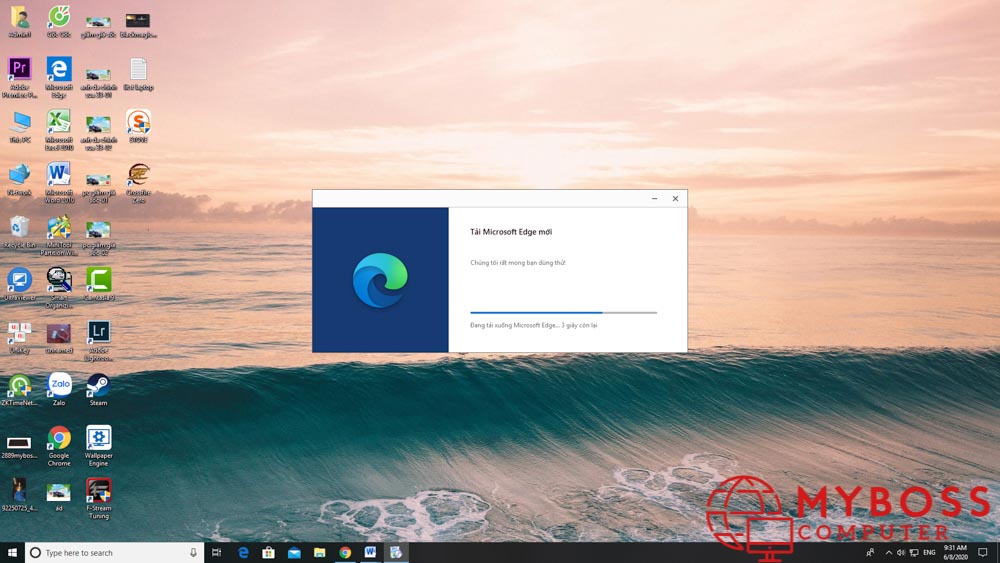The width and height of the screenshot is (1000, 563).
Task: Show hidden system tray icons
Action: pyautogui.click(x=888, y=552)
